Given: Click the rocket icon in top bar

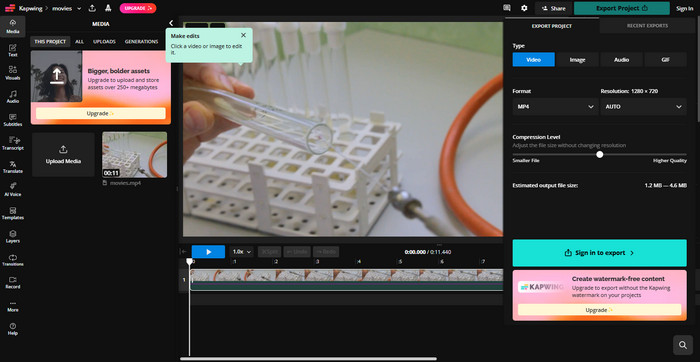Looking at the screenshot, I should (x=108, y=8).
